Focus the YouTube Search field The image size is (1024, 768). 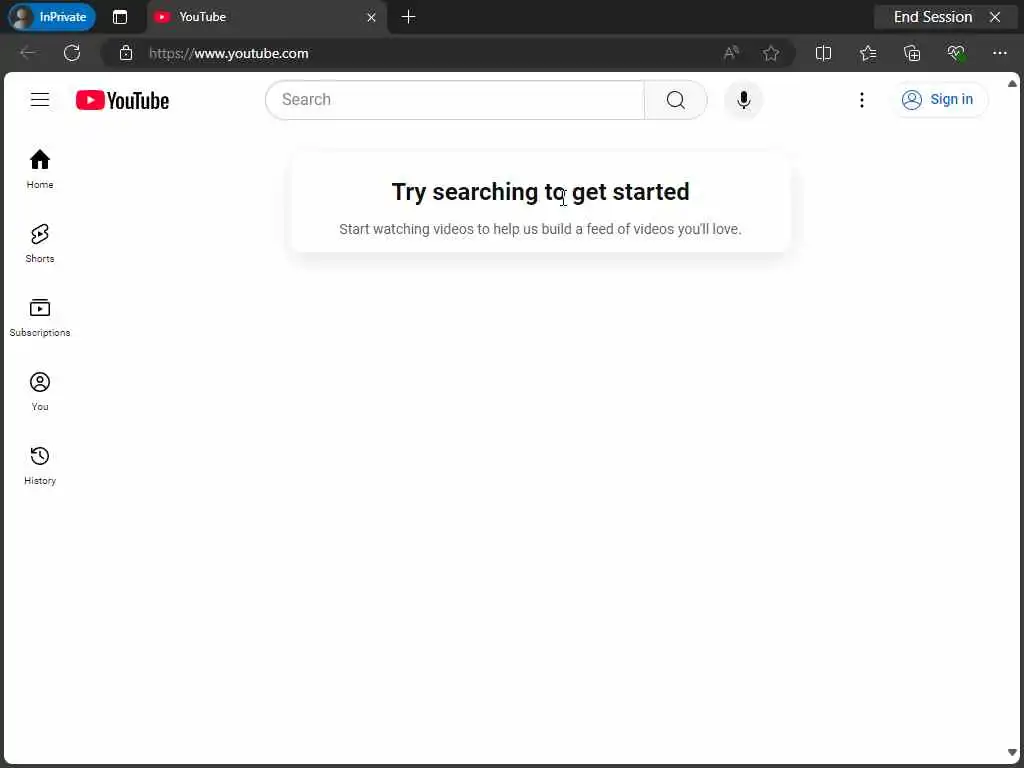pyautogui.click(x=455, y=100)
